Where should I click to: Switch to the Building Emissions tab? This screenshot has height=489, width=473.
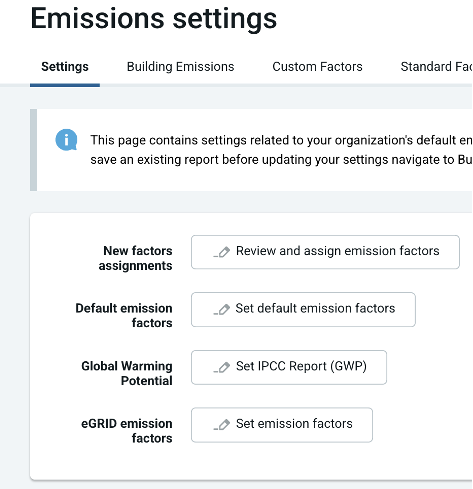[x=181, y=67]
